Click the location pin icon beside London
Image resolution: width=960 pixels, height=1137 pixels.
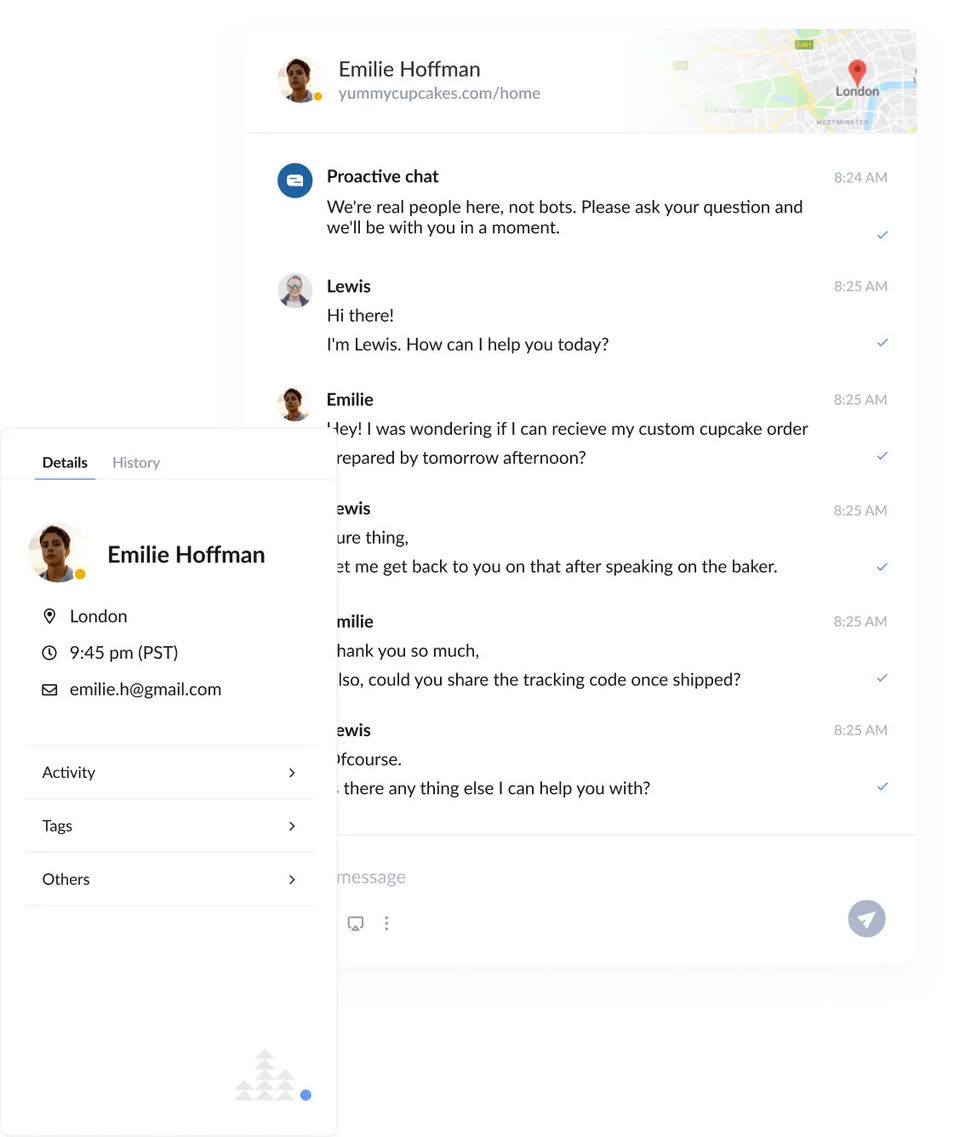pyautogui.click(x=49, y=616)
